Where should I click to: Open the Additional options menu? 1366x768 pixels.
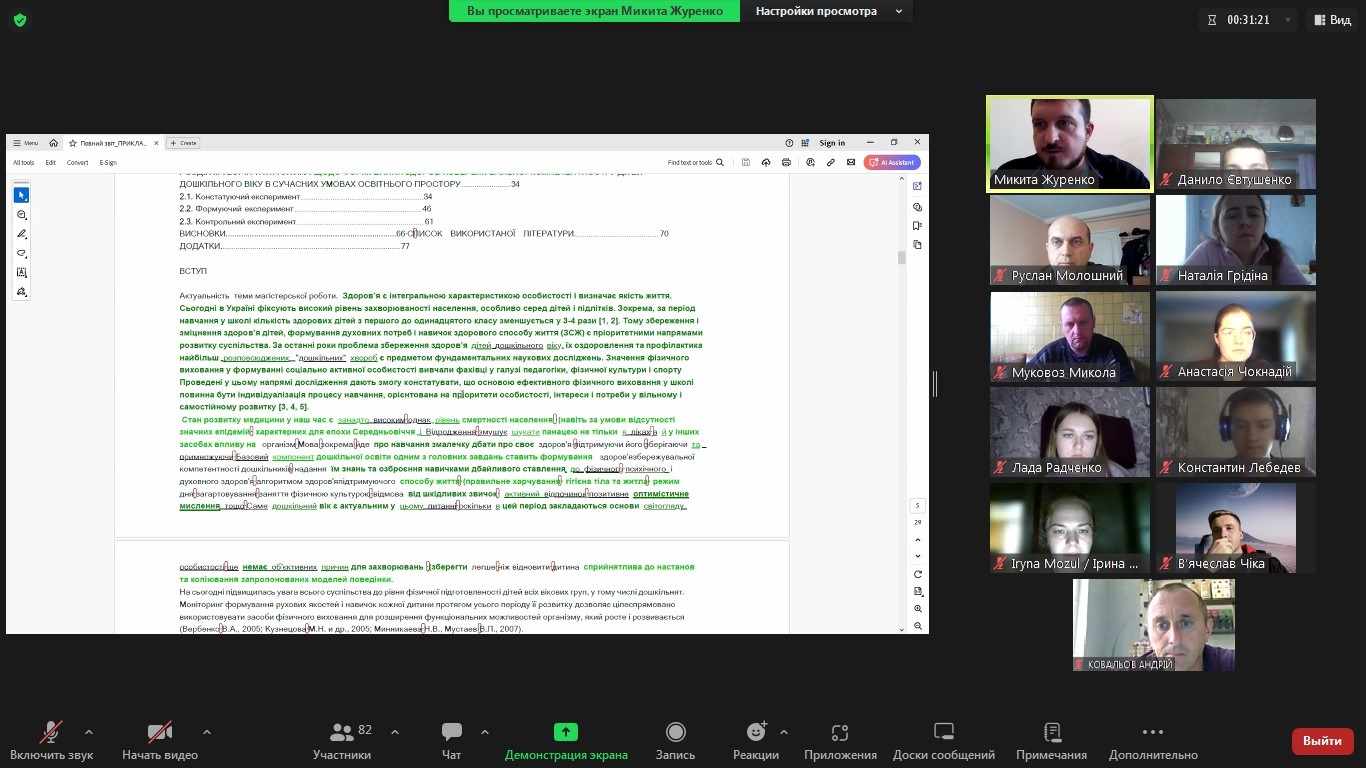point(1152,740)
